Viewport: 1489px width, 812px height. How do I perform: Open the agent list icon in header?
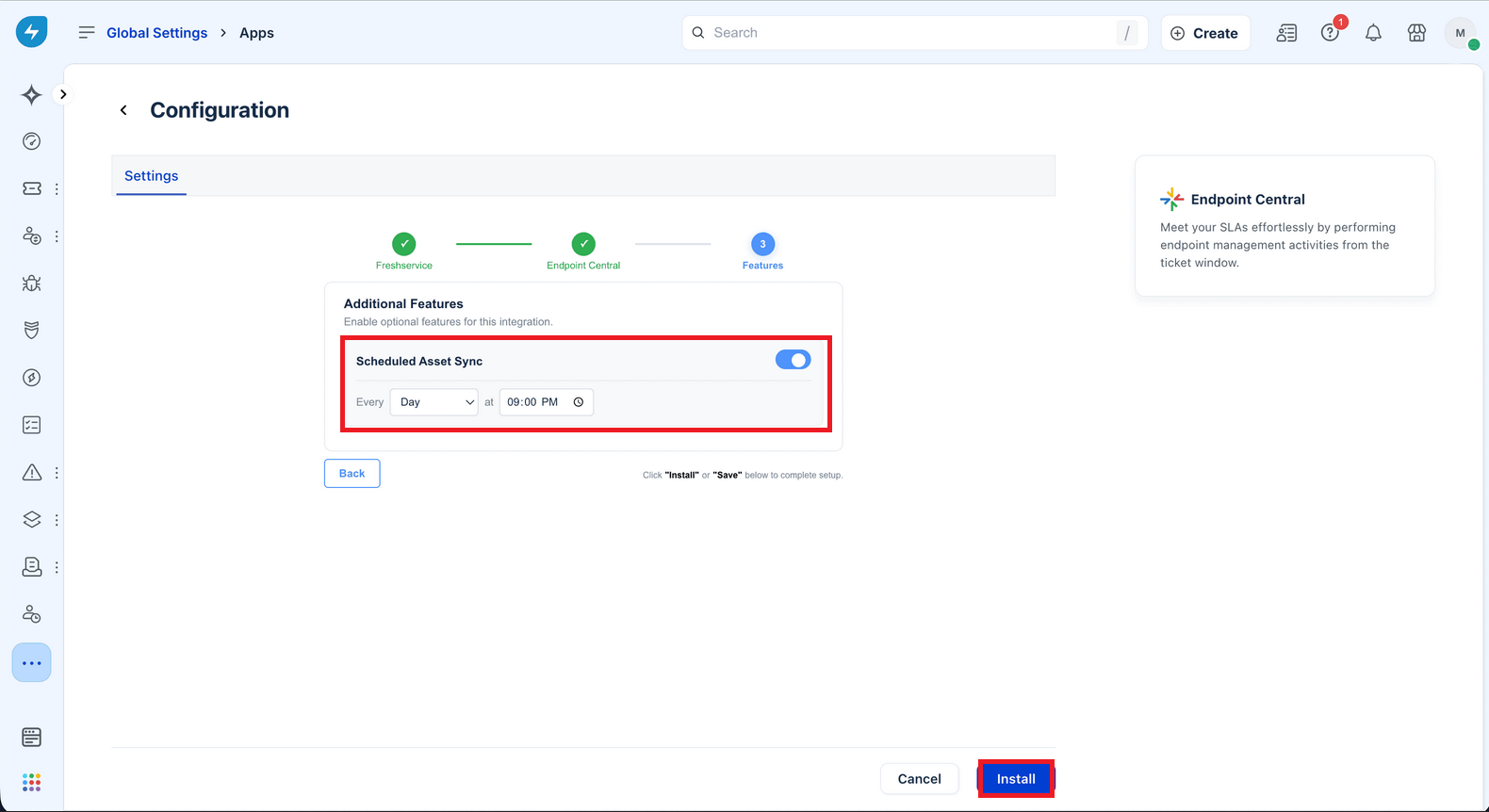point(1286,33)
